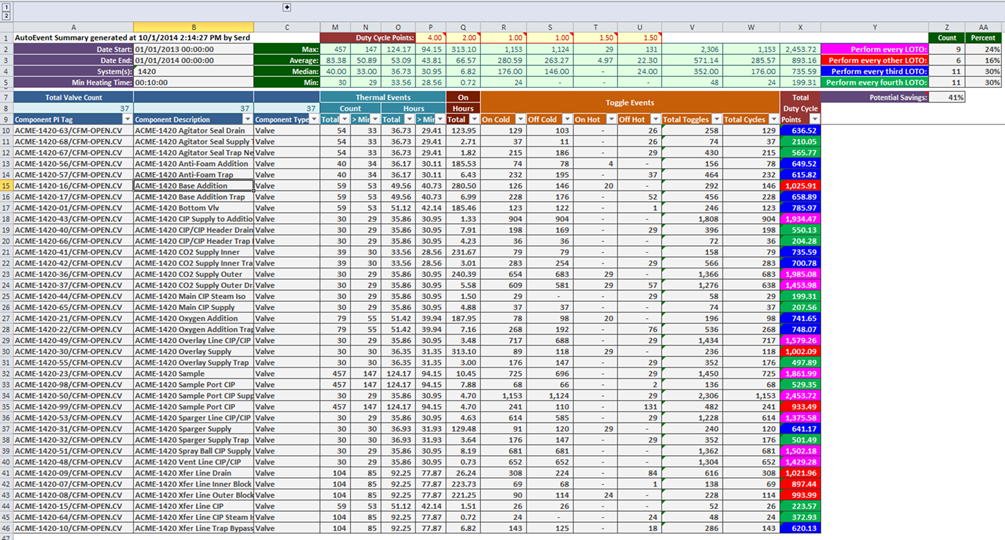The height and width of the screenshot is (540, 1005).
Task: Open Duty Cycle Points filter dropdown
Action: [x=814, y=119]
